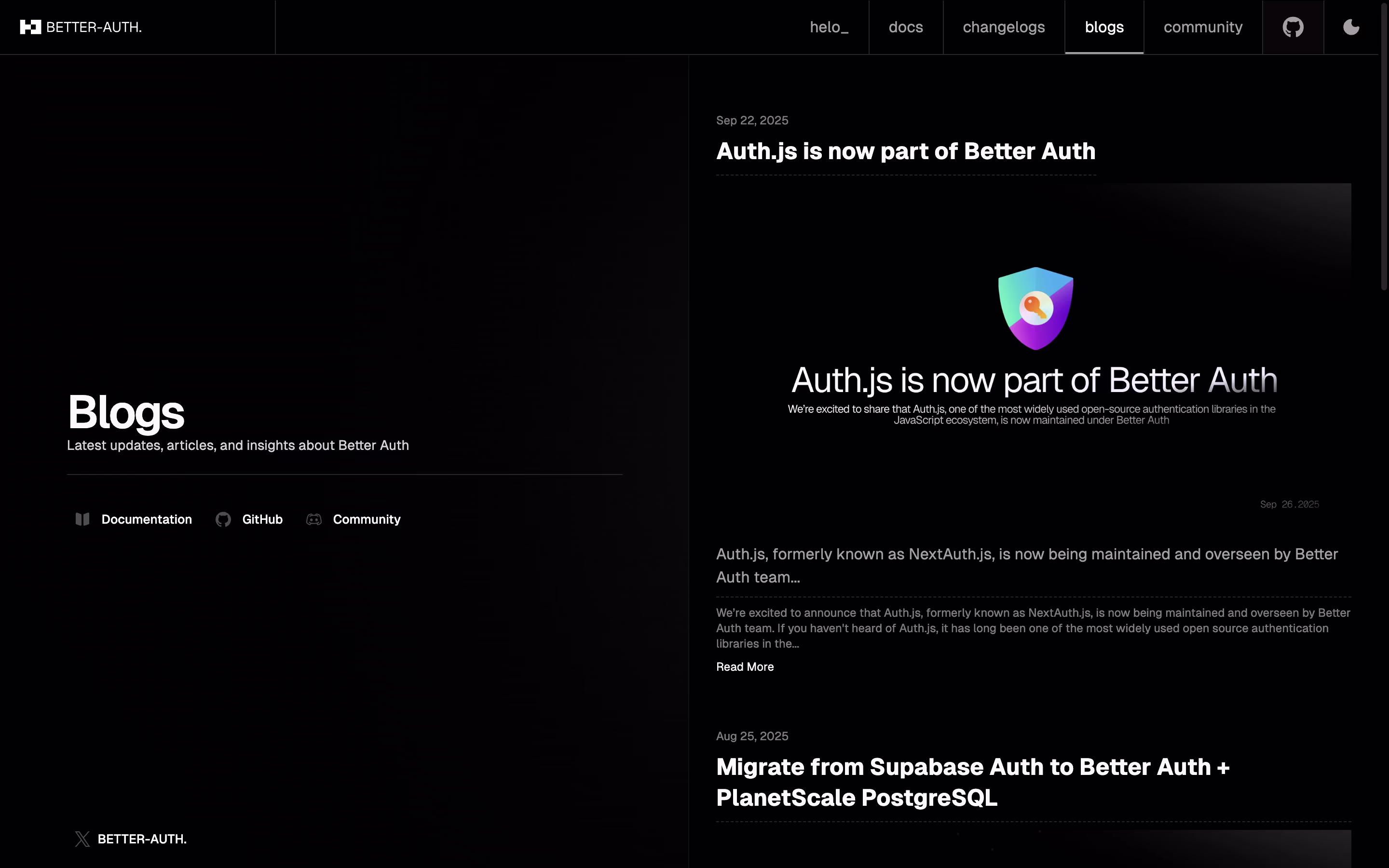Click the shield key illustration
The height and width of the screenshot is (868, 1389).
[x=1035, y=308]
